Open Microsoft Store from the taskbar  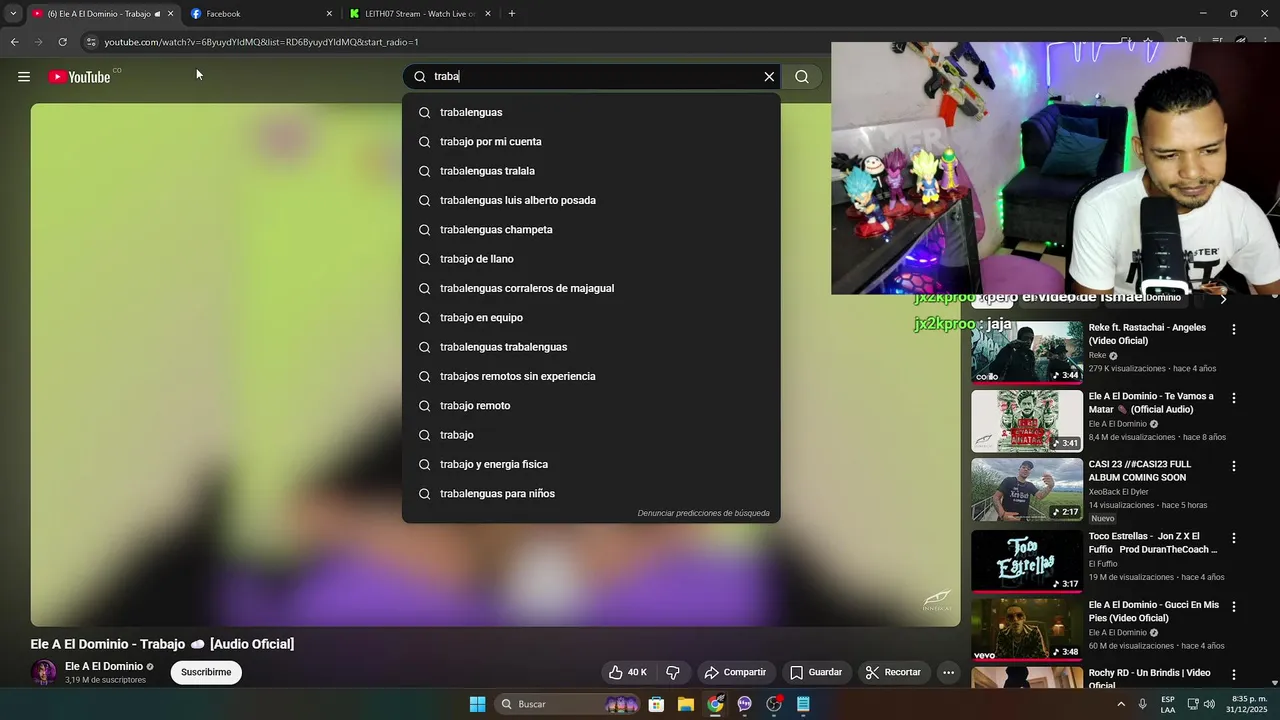tap(656, 704)
